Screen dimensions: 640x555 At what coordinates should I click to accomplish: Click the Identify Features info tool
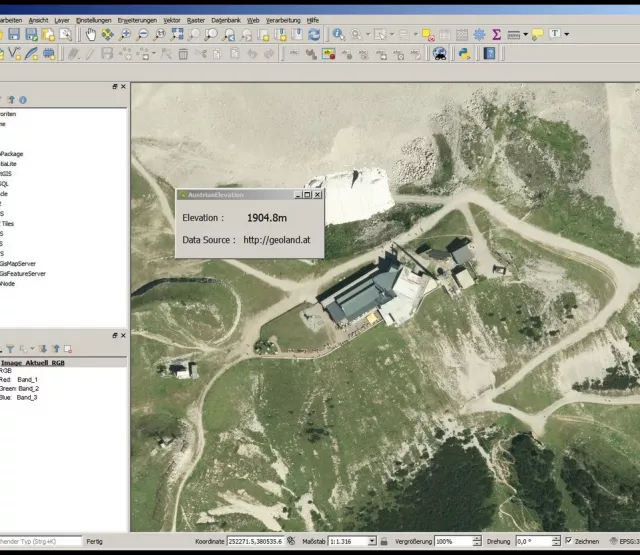click(337, 34)
